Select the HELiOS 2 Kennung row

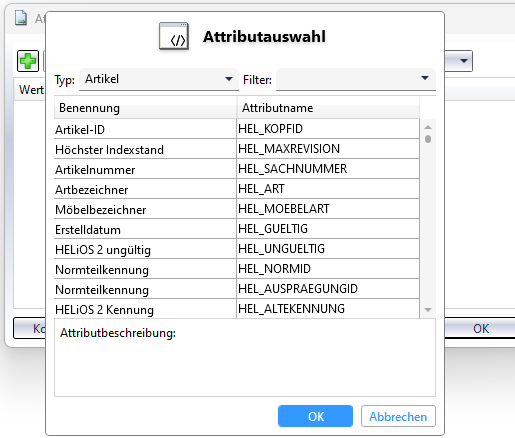coord(237,309)
